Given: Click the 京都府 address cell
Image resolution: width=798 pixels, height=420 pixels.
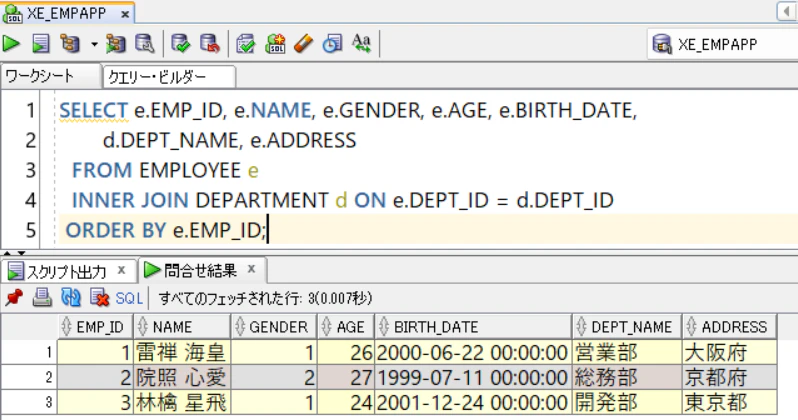Looking at the screenshot, I should coord(729,377).
